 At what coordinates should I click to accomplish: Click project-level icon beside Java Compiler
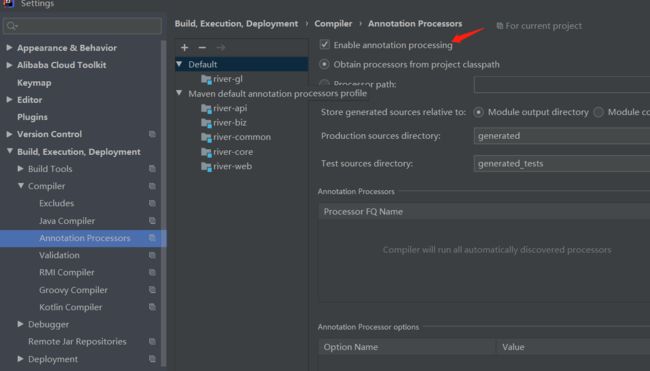(152, 221)
